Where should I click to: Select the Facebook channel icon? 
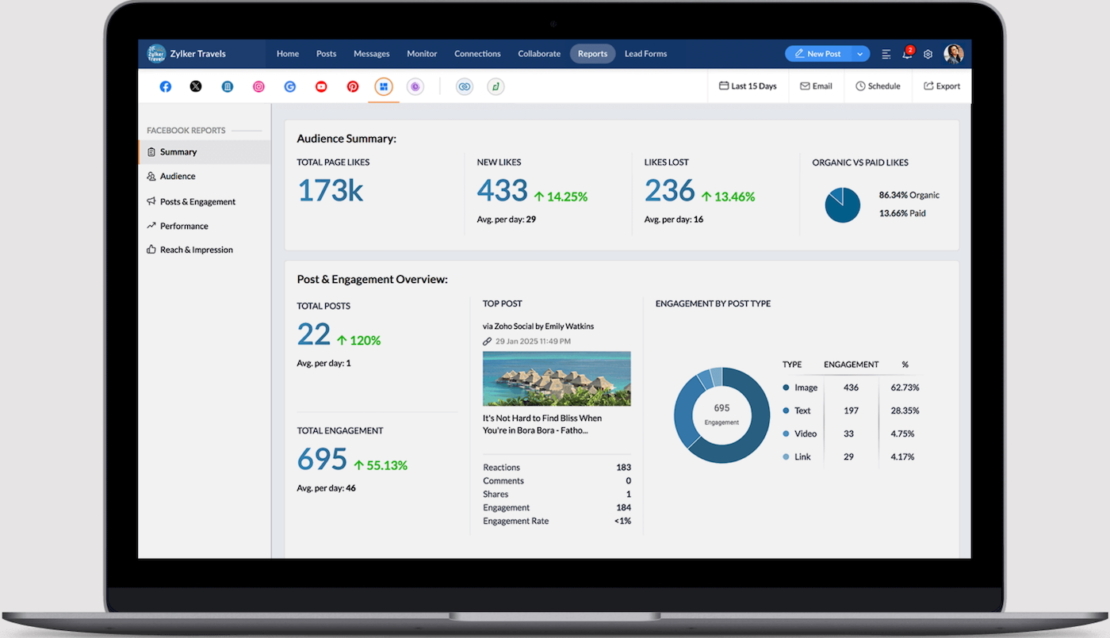165,86
